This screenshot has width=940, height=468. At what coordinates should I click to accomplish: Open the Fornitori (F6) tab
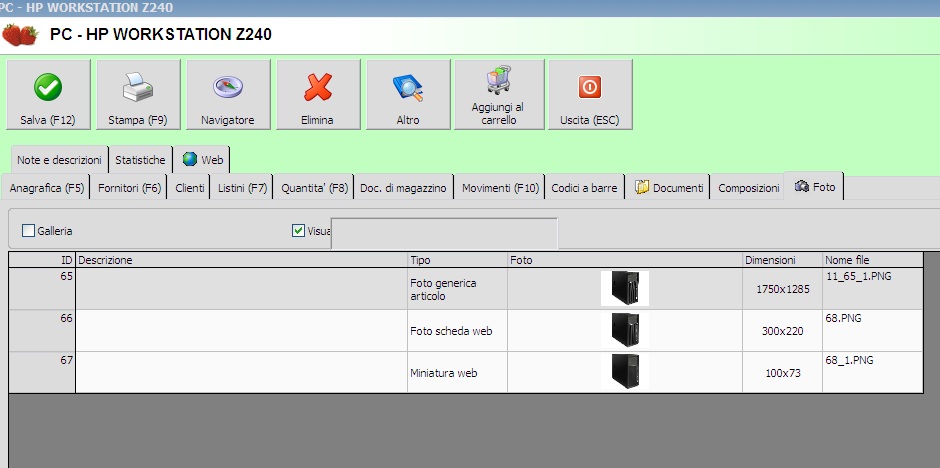click(129, 188)
